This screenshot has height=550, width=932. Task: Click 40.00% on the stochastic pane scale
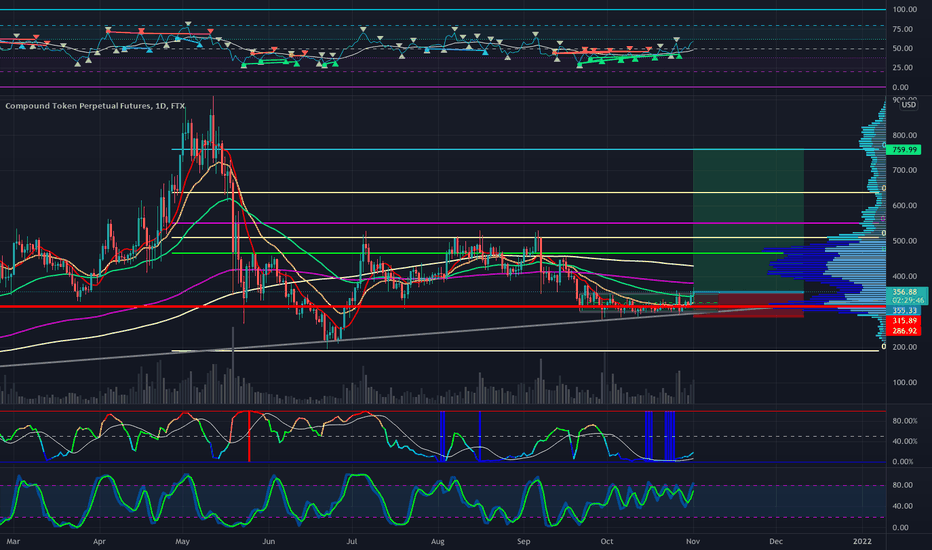pos(903,441)
